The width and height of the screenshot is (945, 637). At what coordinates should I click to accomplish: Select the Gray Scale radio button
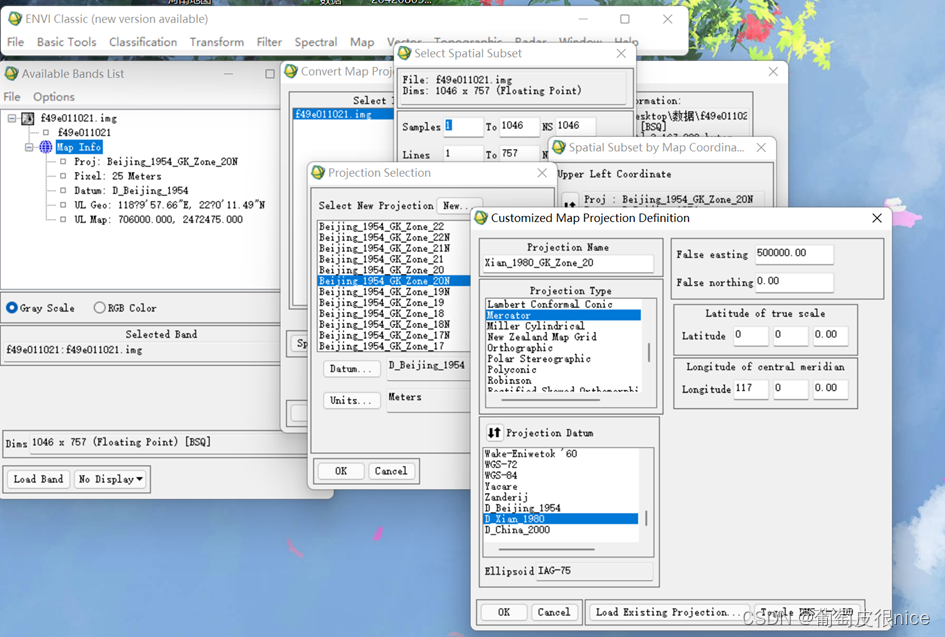tap(11, 307)
